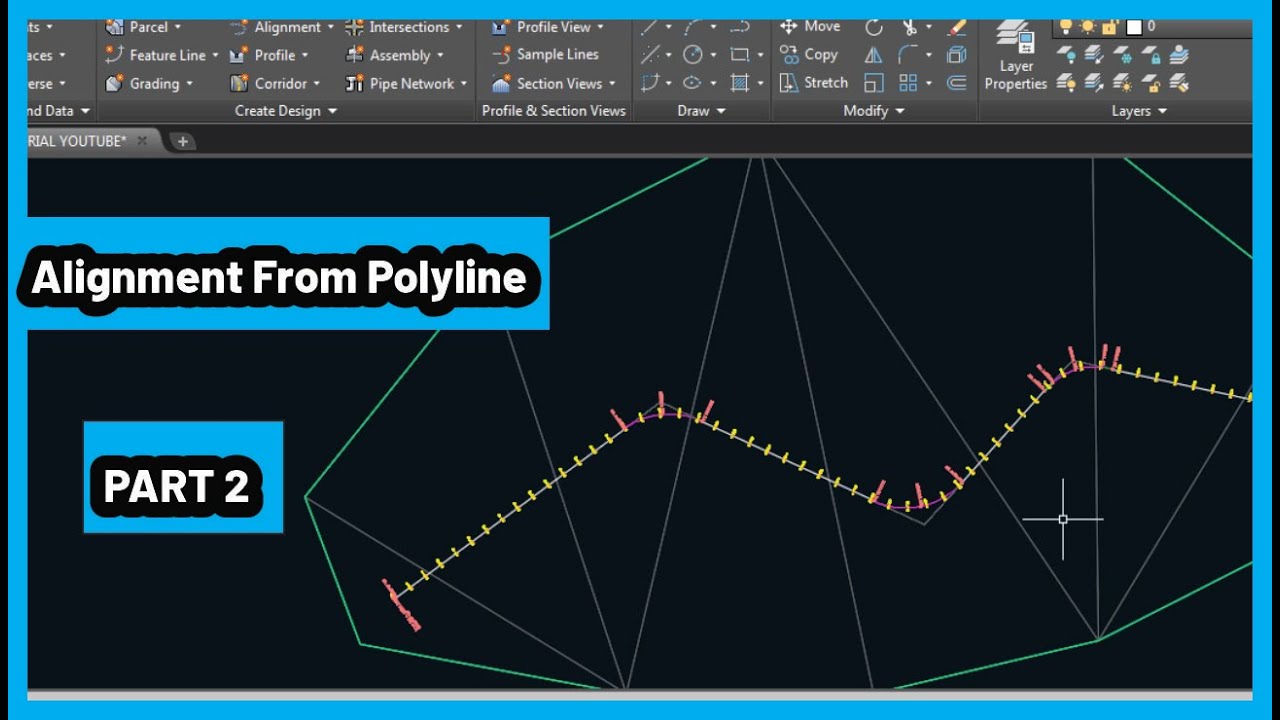
Task: Select the Ellipse tool in Draw panel
Action: 692,83
